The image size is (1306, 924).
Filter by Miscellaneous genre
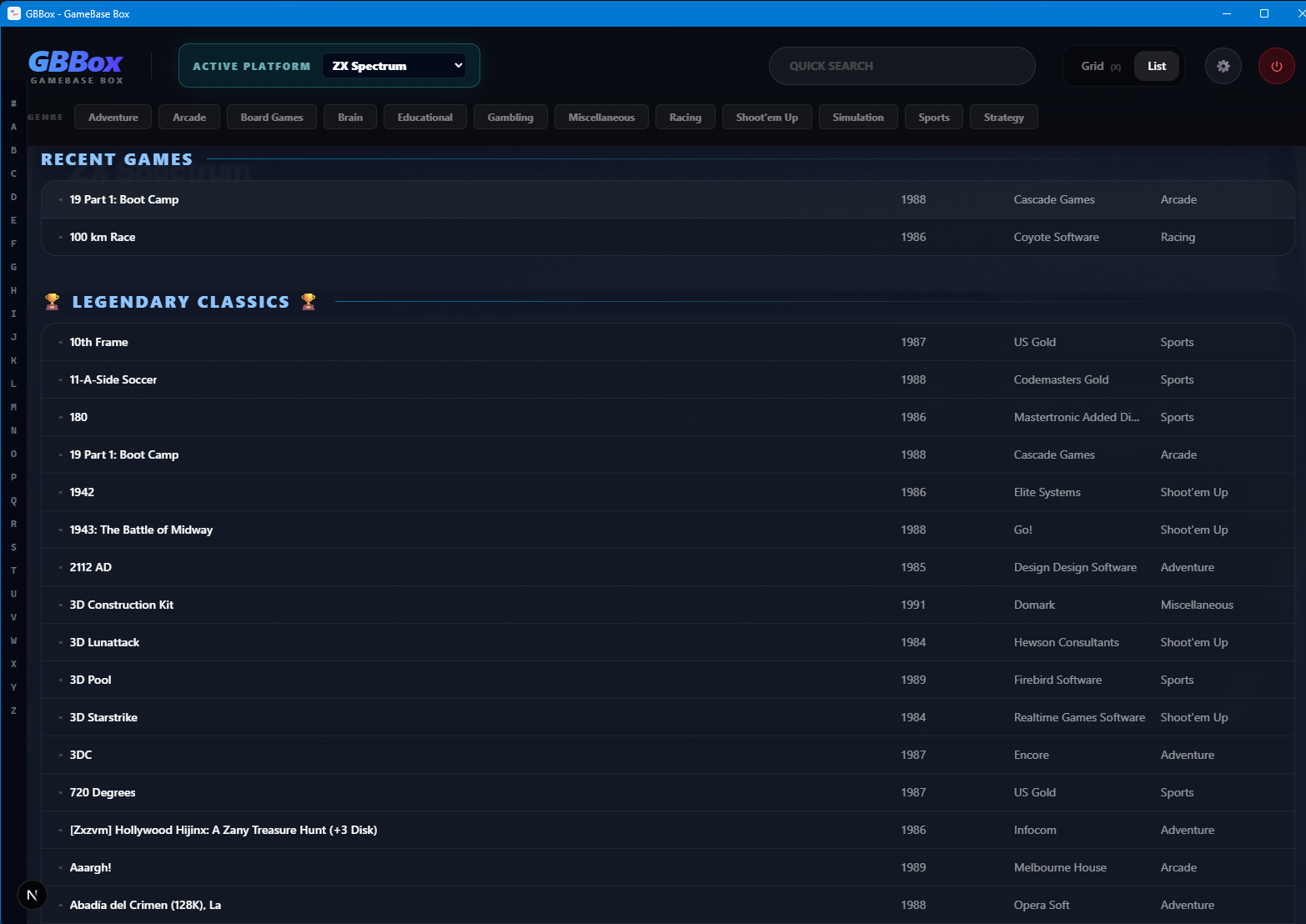tap(601, 118)
